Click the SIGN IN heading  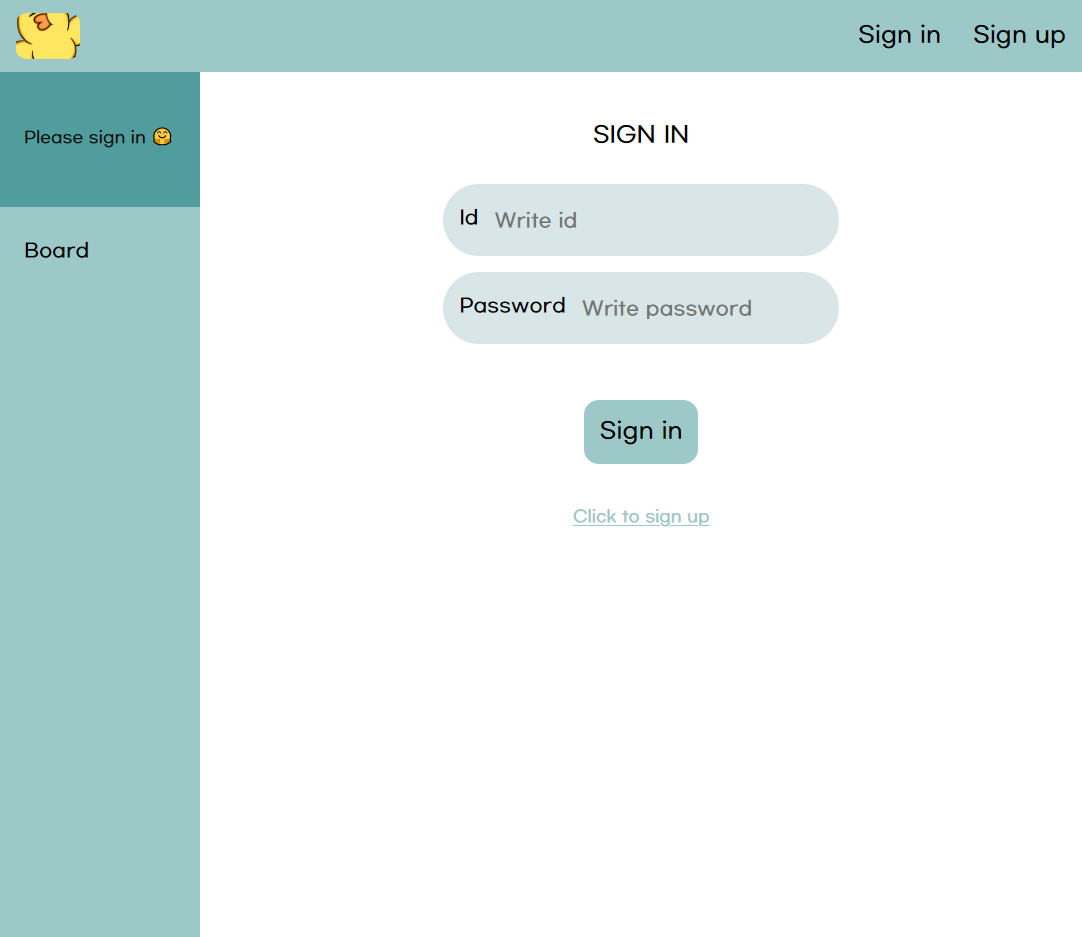click(x=640, y=134)
